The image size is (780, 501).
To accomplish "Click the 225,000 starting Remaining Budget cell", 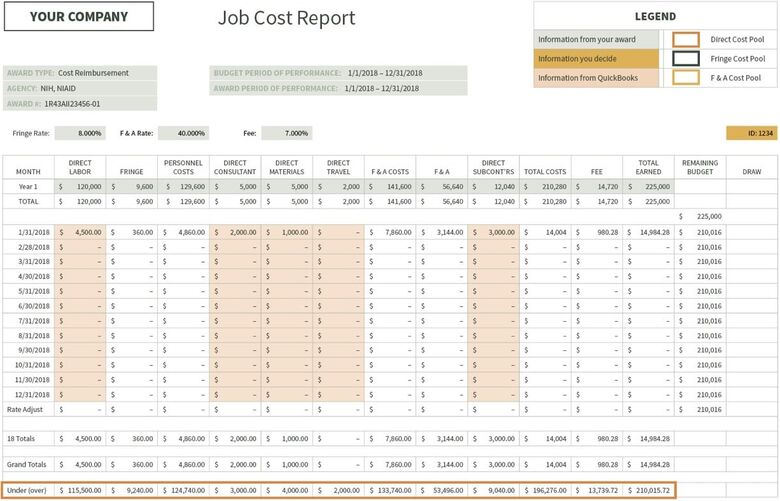I will tap(700, 216).
